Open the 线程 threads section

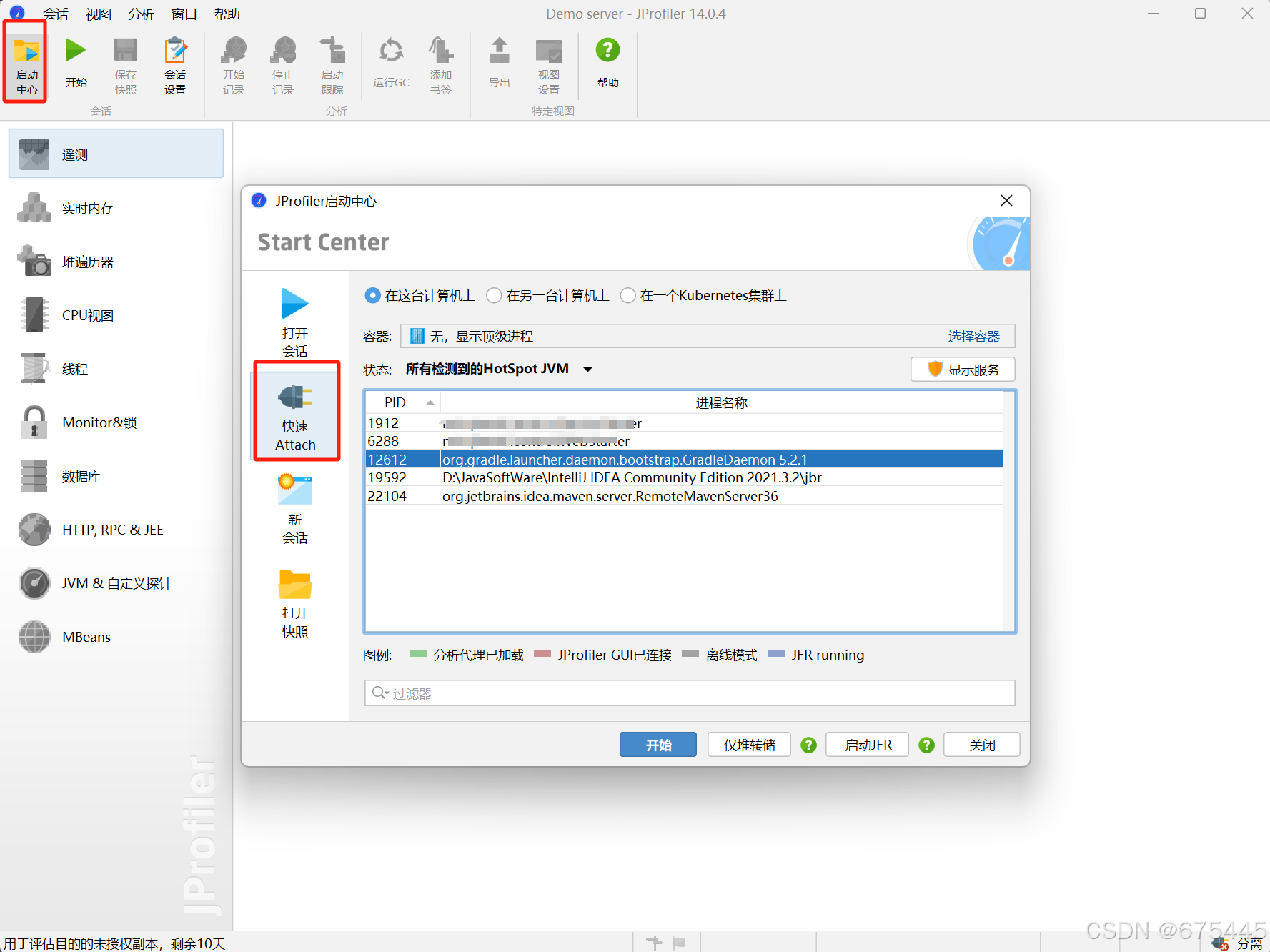coord(116,369)
